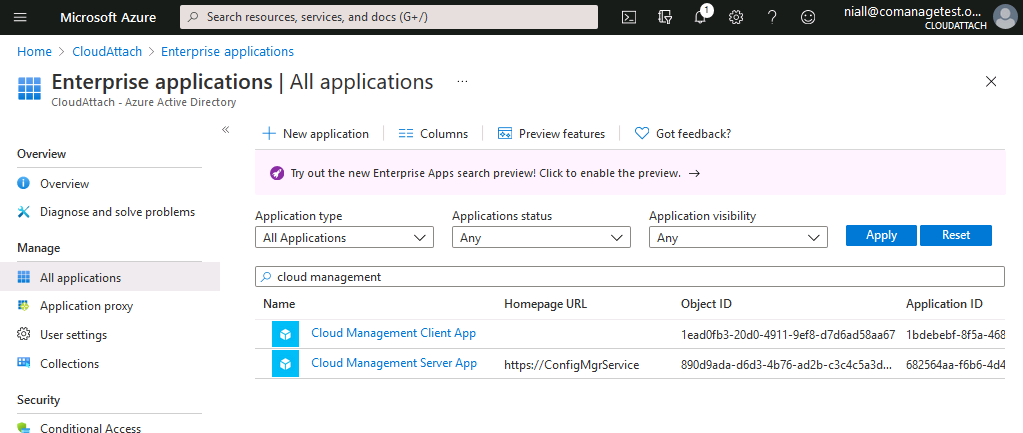Go to Home breadcrumb
Screen dimensions: 1023x433
click(35, 52)
